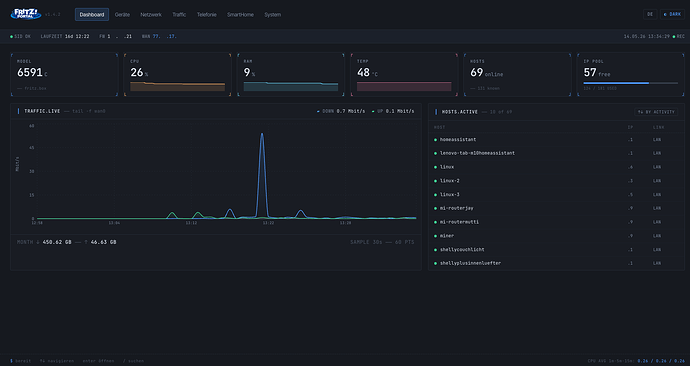The image size is (690, 366).
Task: Click the TRAFFIC.LIVE panel title
Action: pyautogui.click(x=42, y=111)
